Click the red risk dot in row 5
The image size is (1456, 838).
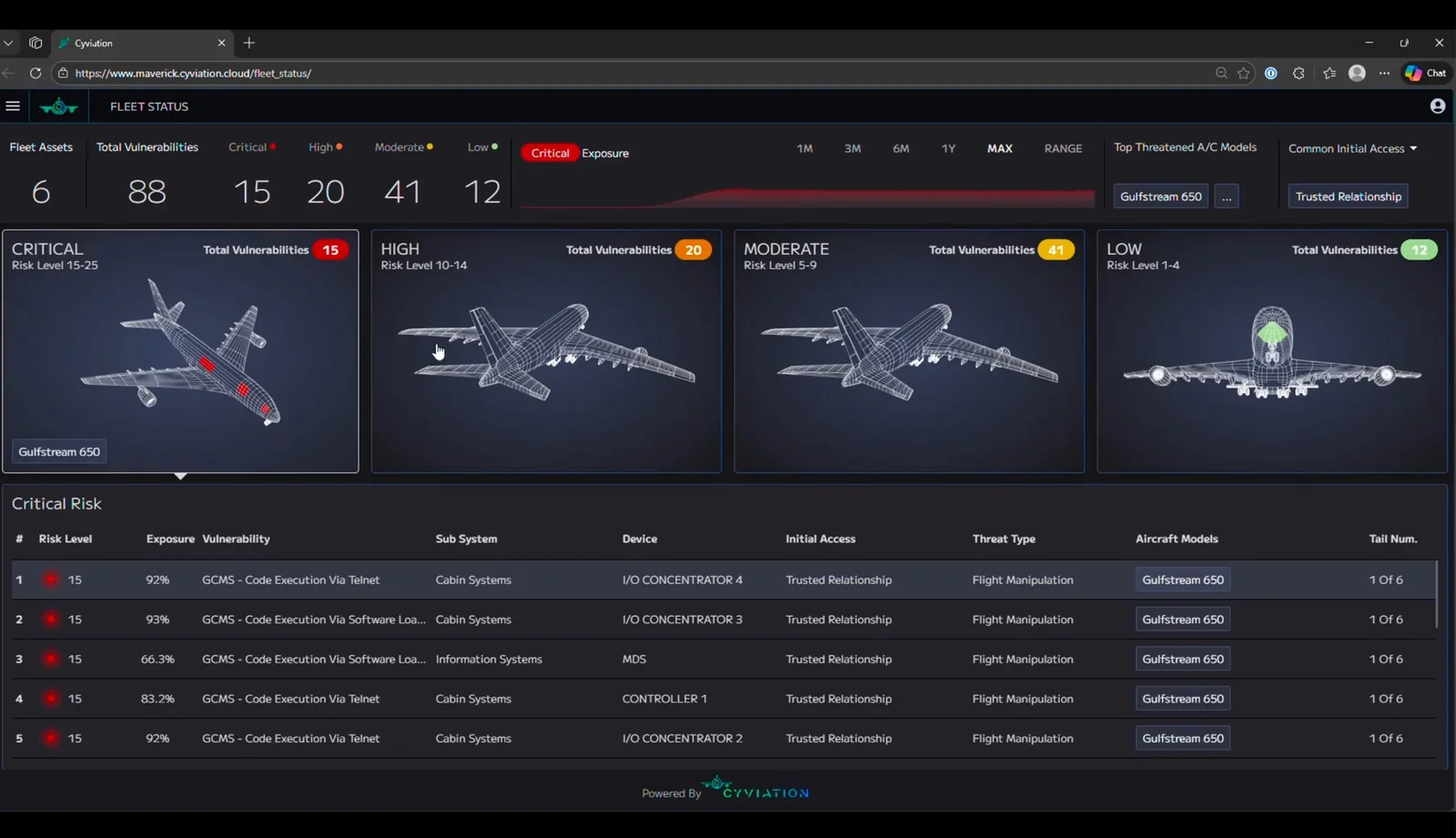[51, 738]
